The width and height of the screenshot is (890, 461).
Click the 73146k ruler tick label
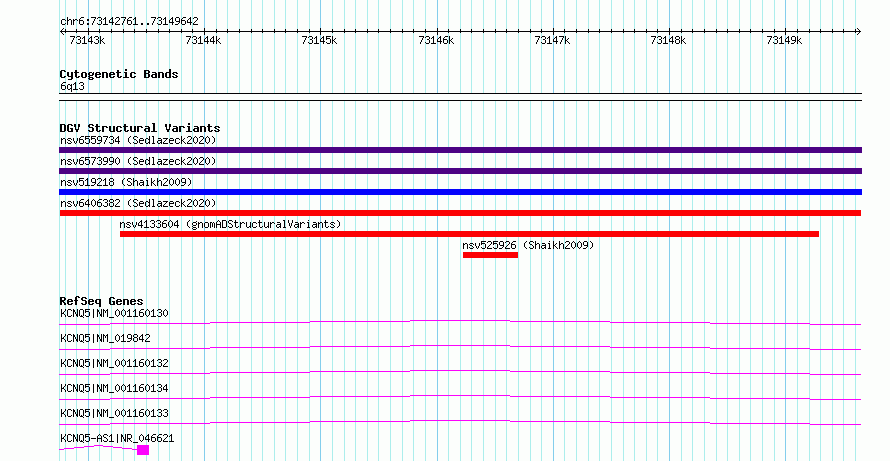point(436,41)
